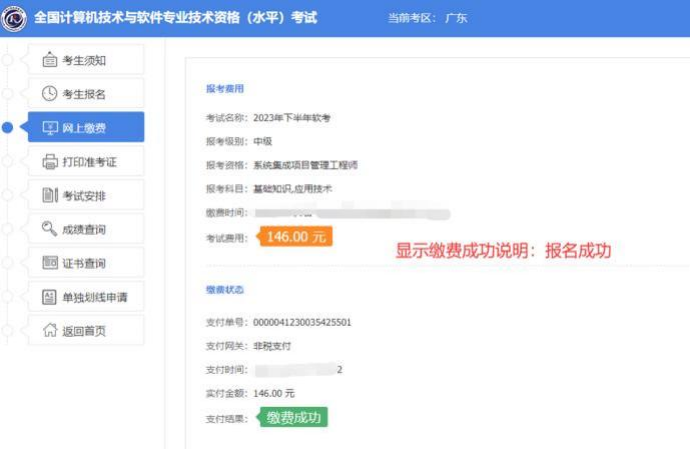The height and width of the screenshot is (449, 690).
Task: Click the qualification 系统集成项目管理工程师
Action: (305, 165)
